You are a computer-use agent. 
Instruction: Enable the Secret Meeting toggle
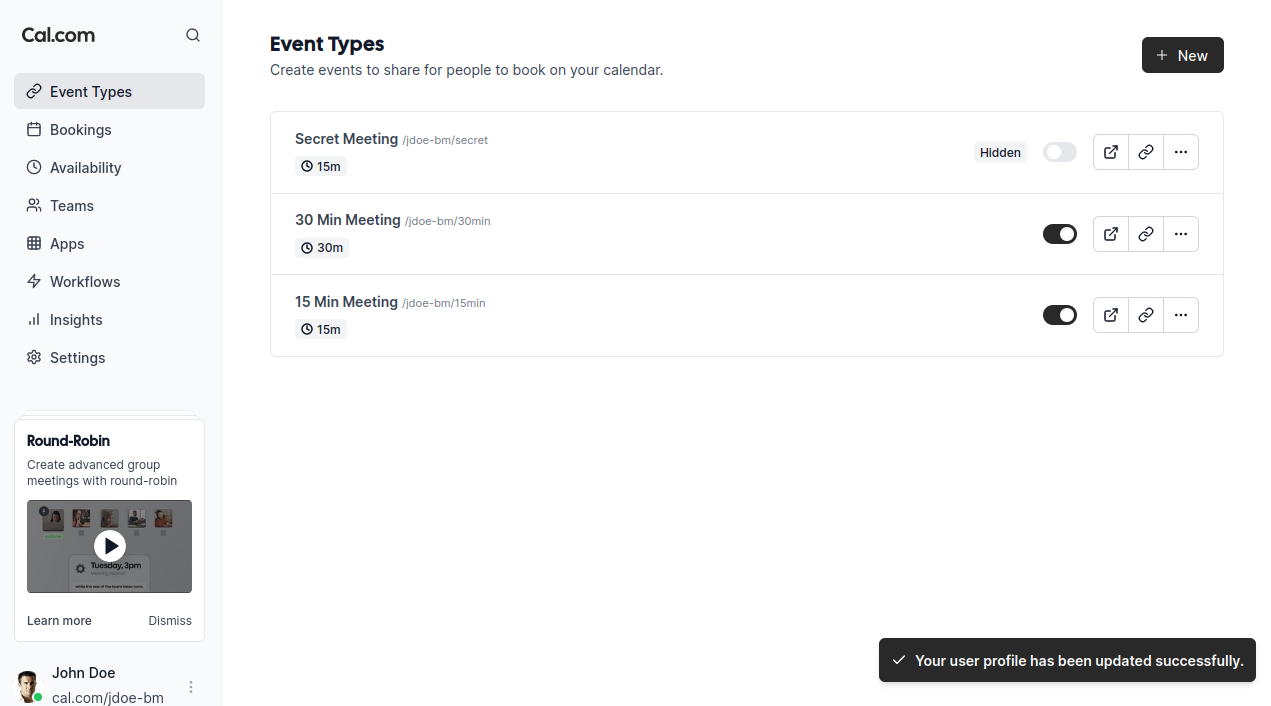pyautogui.click(x=1059, y=152)
